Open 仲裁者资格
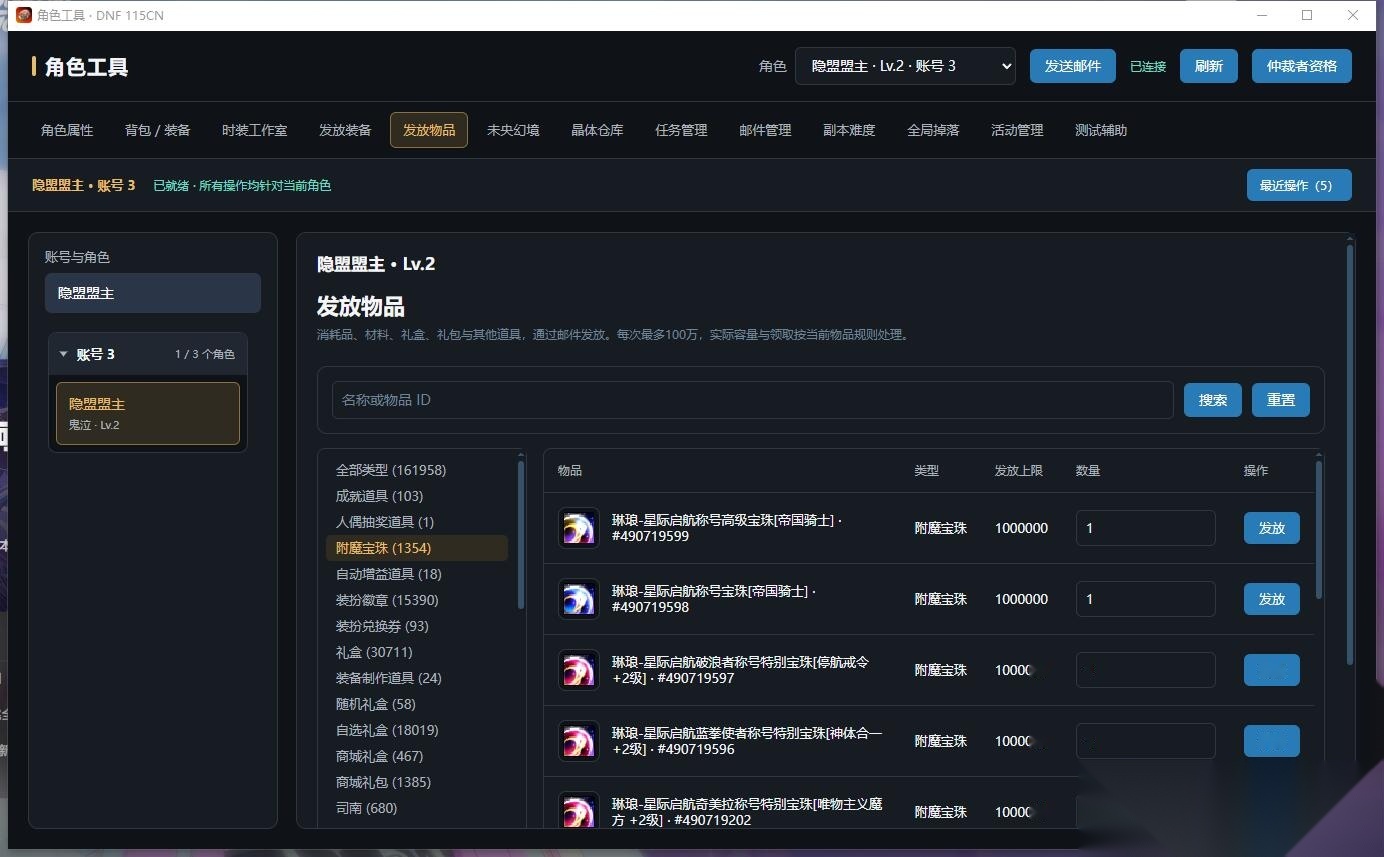Viewport: 1384px width, 857px height. click(1302, 66)
